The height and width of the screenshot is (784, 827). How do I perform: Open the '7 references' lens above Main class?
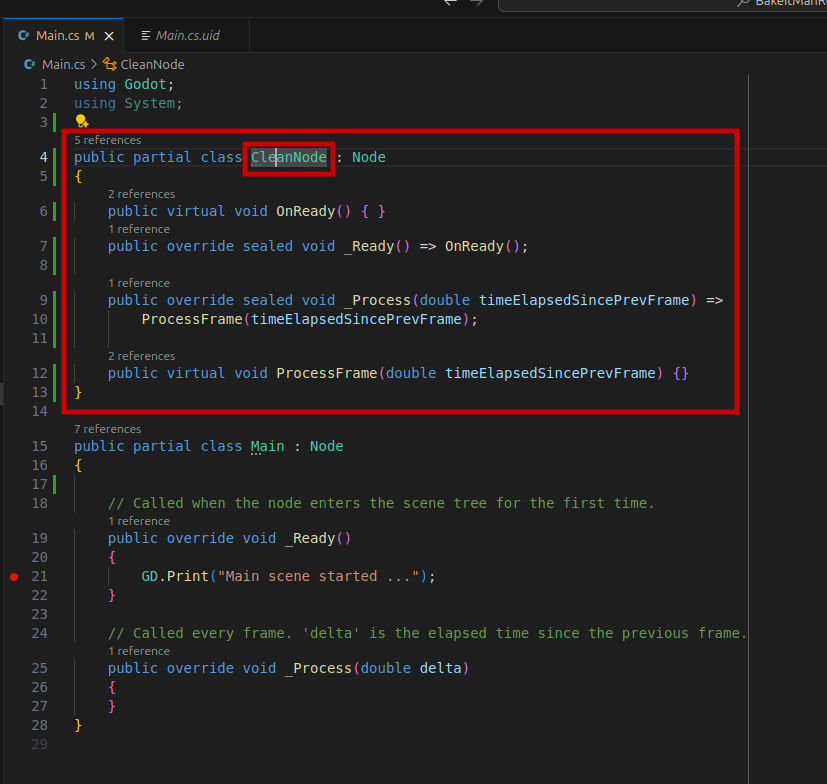point(108,429)
